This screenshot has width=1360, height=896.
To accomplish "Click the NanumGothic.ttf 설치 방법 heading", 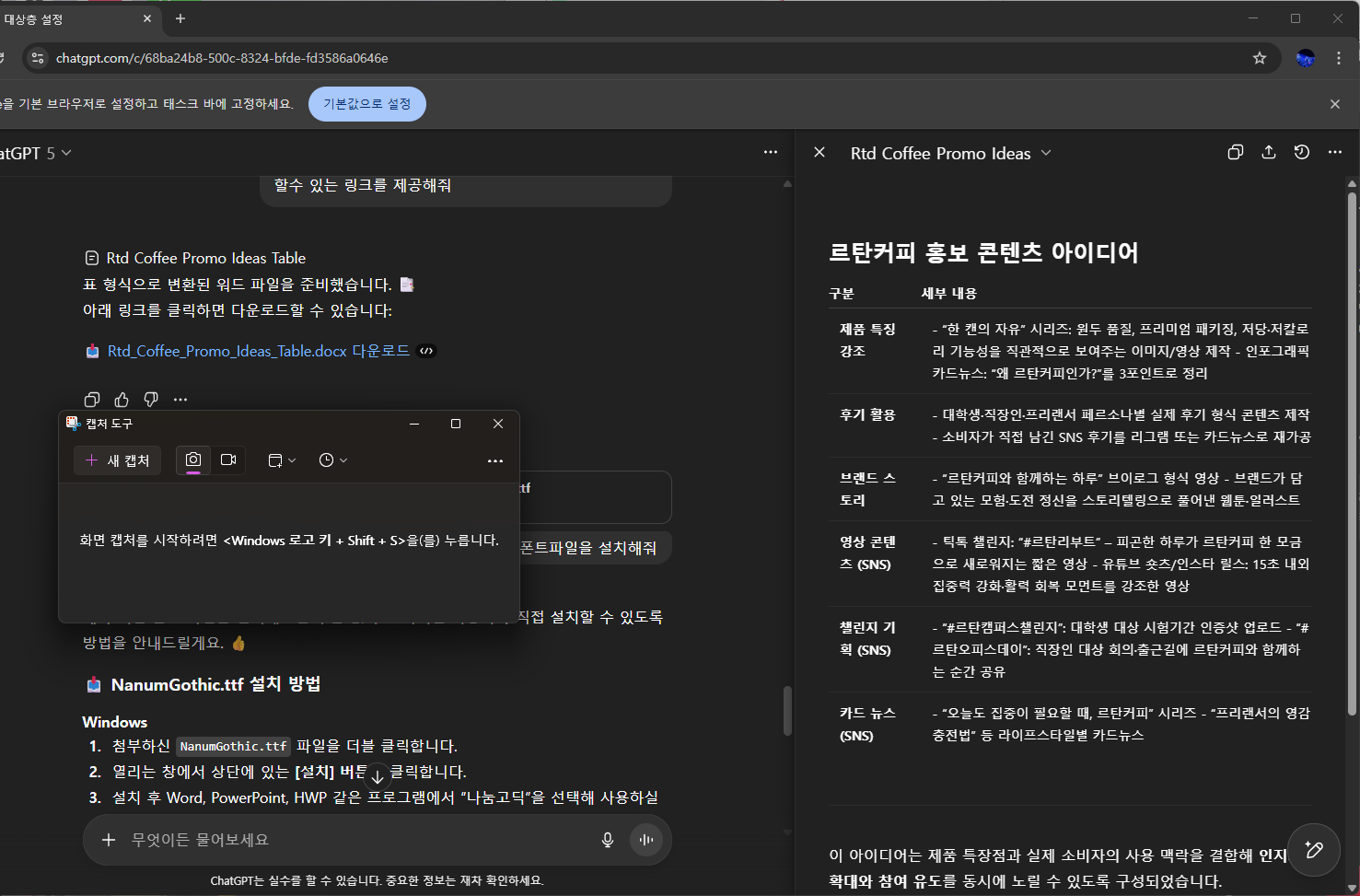I will [x=215, y=684].
